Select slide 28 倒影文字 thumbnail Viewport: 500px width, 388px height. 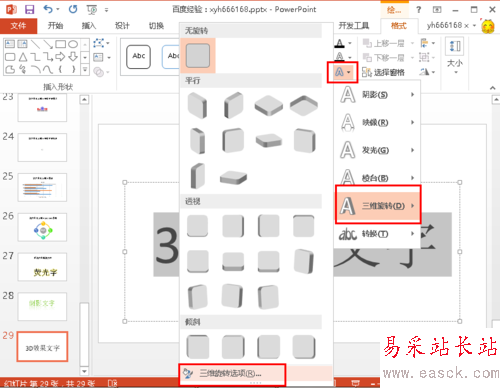(x=42, y=307)
